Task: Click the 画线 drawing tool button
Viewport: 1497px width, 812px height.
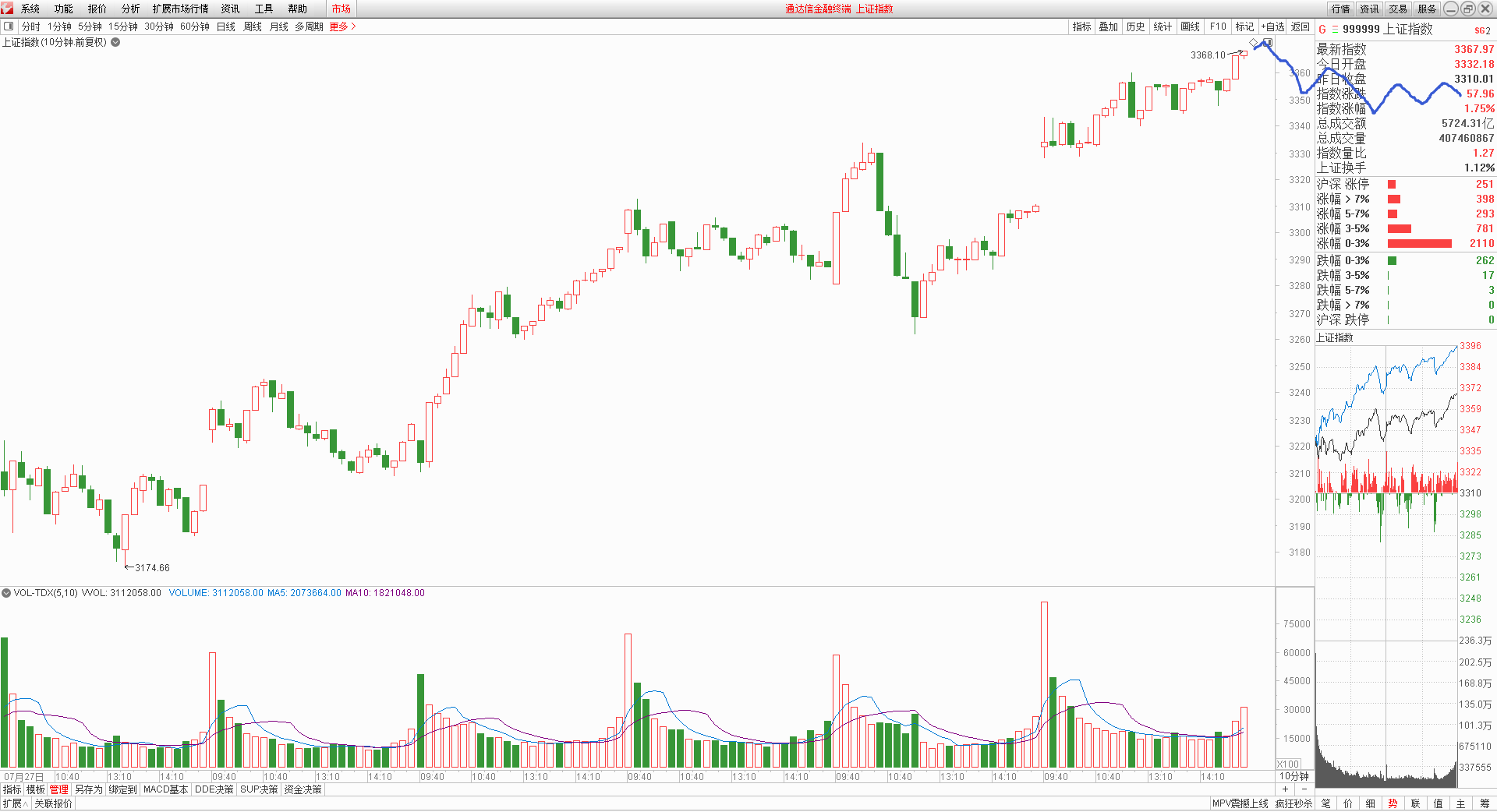Action: click(x=1190, y=26)
